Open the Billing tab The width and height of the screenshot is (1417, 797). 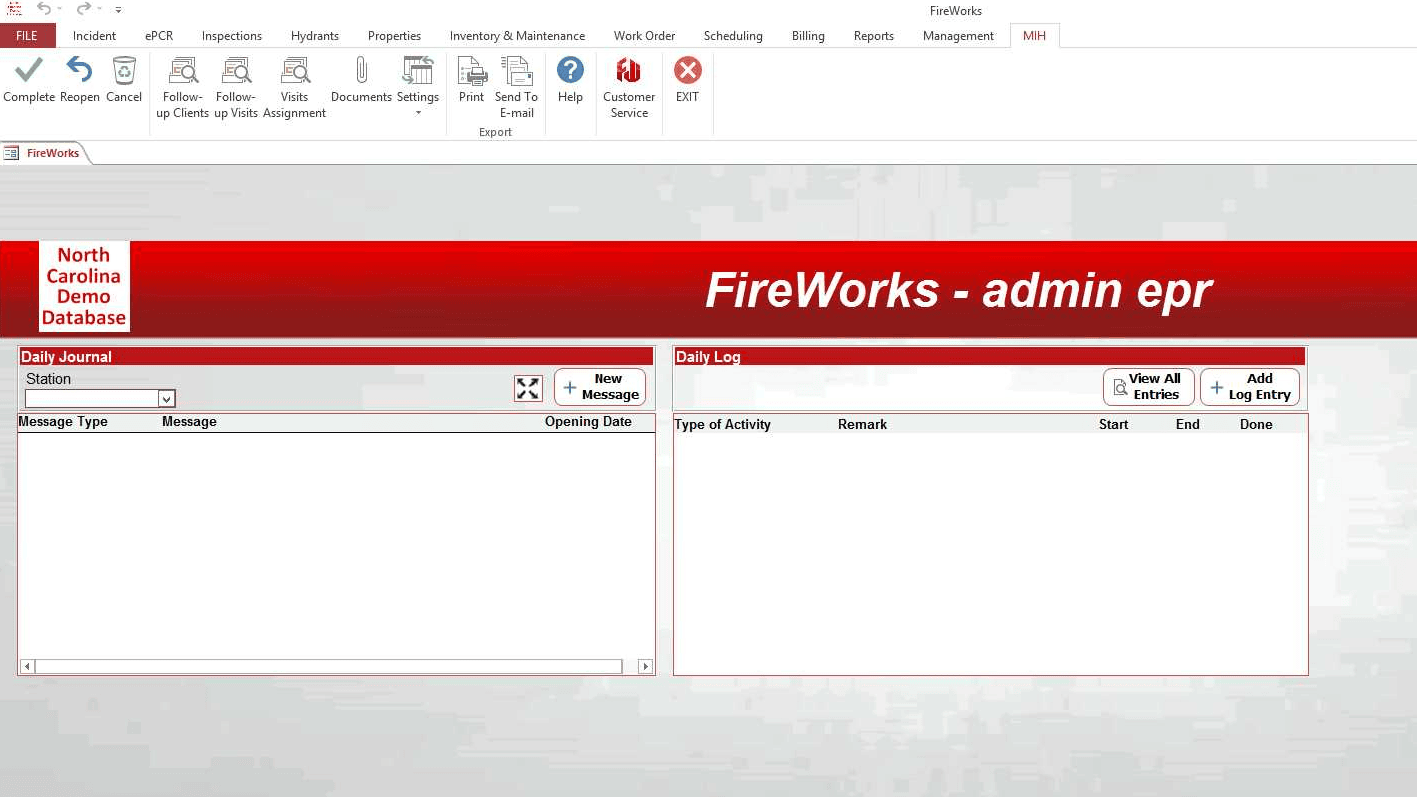click(808, 36)
